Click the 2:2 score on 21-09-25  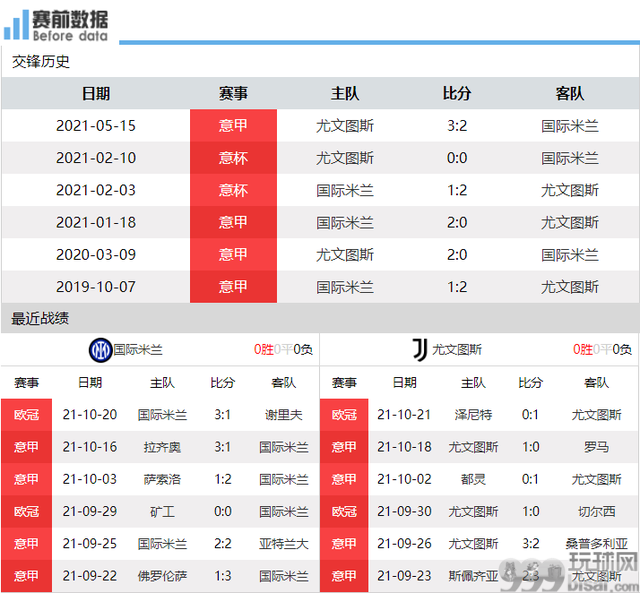[223, 544]
